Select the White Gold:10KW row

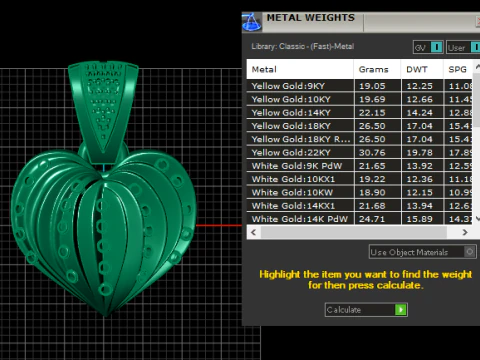click(359, 193)
